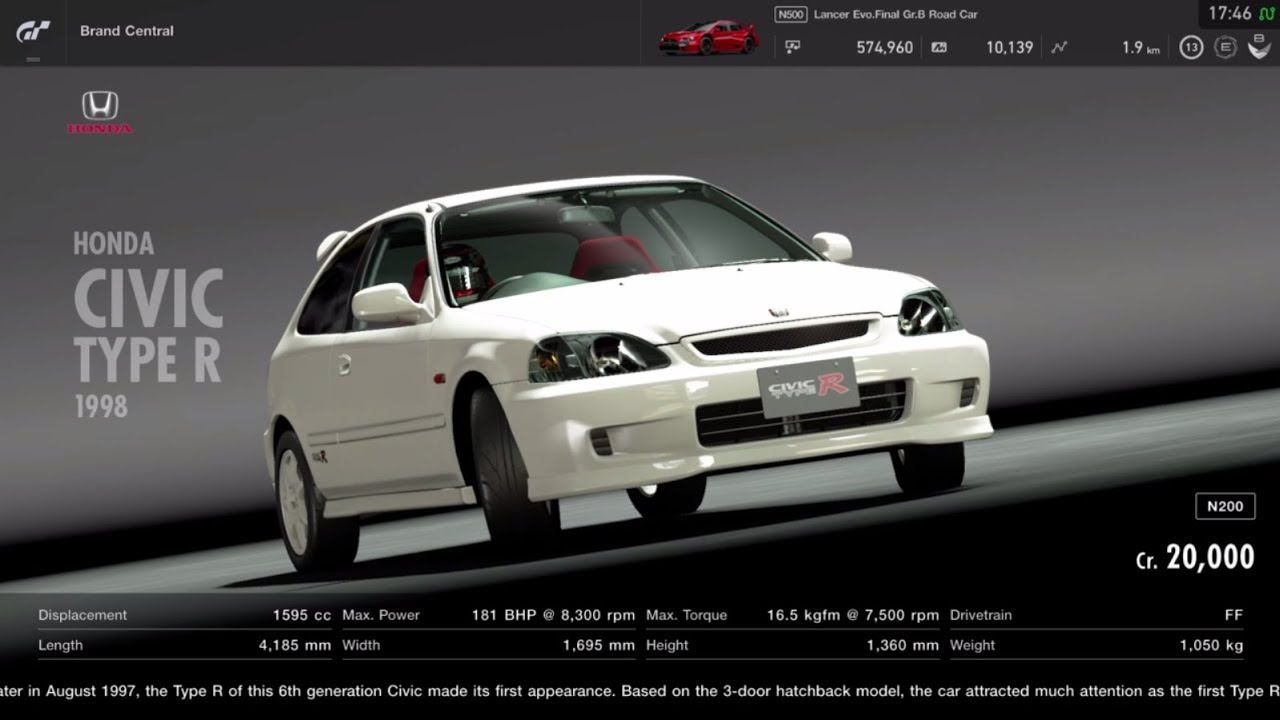This screenshot has height=720, width=1280.
Task: Click the 1595 cc displacement value
Action: pyautogui.click(x=302, y=615)
